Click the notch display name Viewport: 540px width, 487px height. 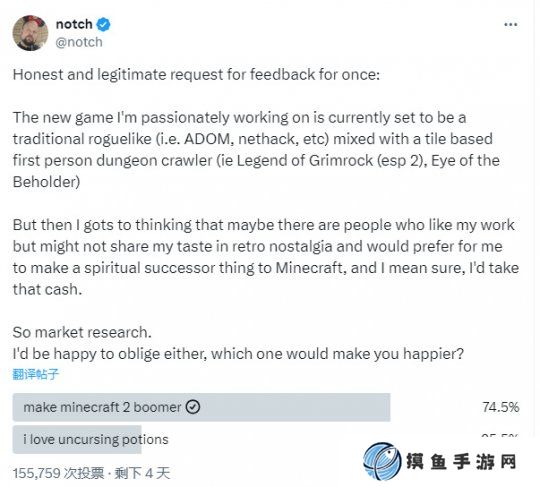74,24
